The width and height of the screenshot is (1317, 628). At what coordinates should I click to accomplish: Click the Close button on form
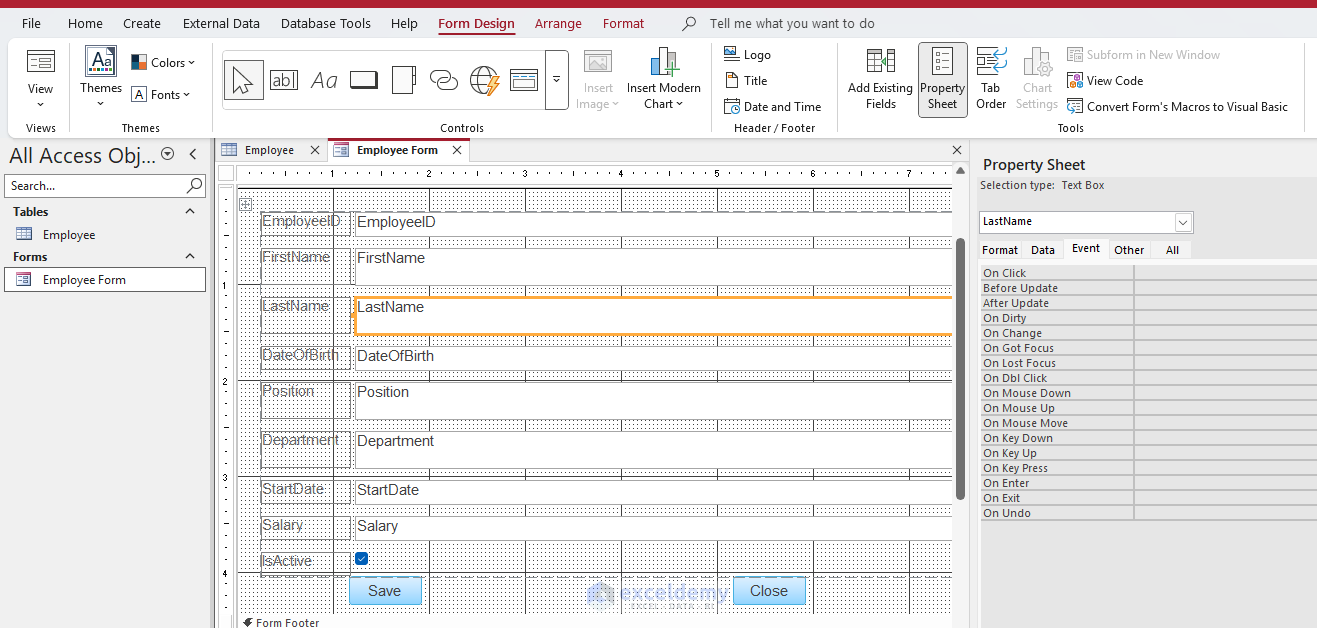pyautogui.click(x=769, y=591)
